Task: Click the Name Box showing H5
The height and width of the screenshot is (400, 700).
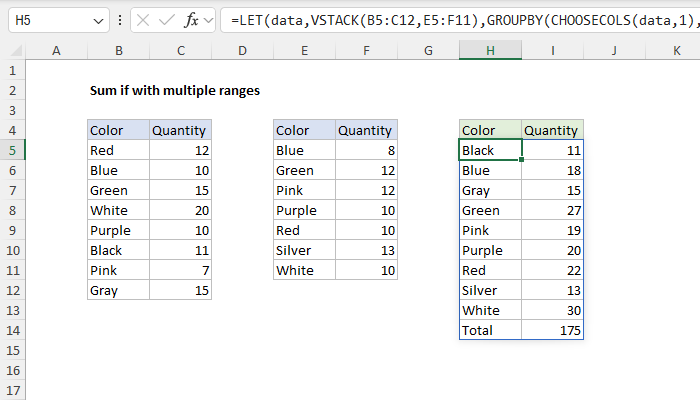Action: click(59, 20)
